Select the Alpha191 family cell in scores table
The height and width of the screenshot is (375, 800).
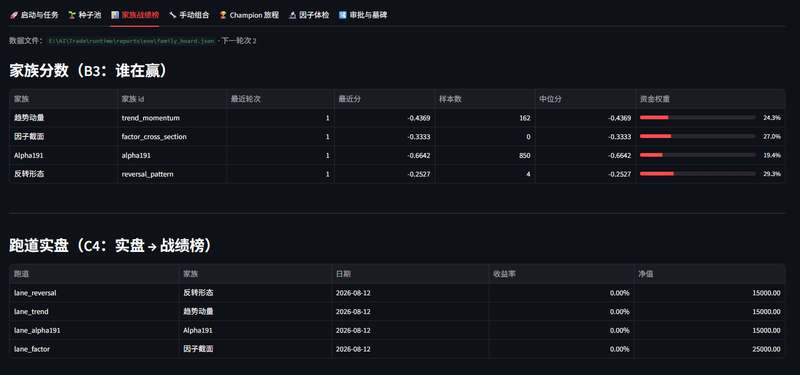click(63, 156)
